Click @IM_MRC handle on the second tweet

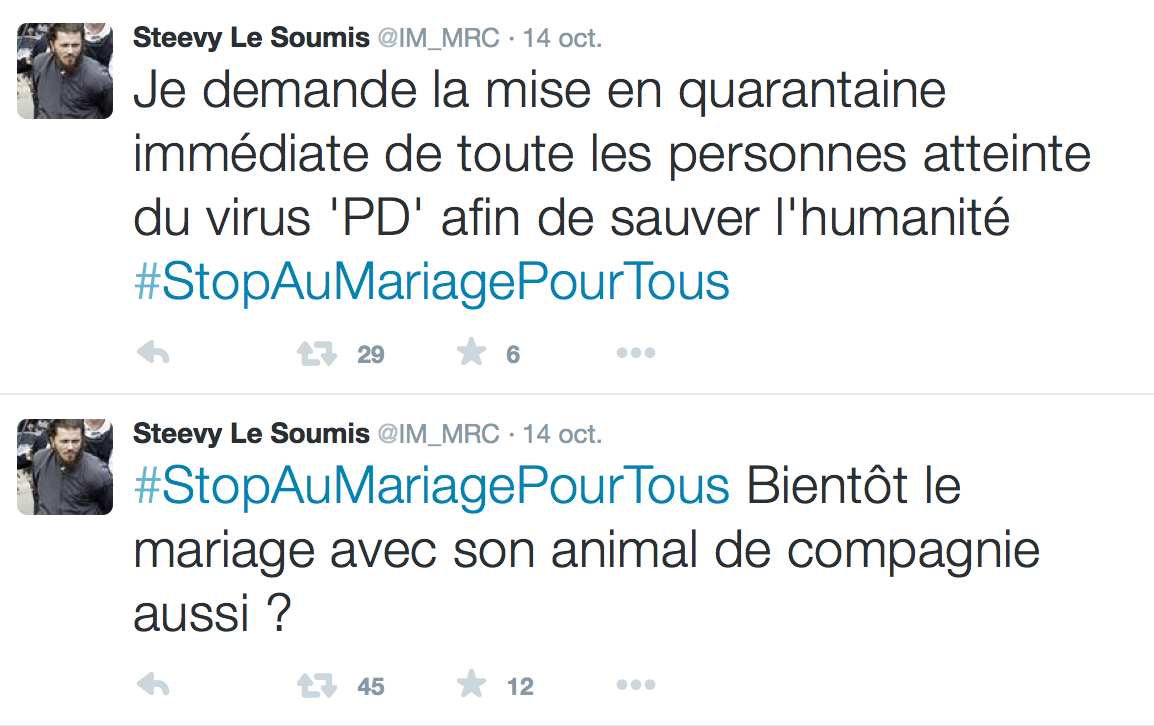(x=437, y=434)
